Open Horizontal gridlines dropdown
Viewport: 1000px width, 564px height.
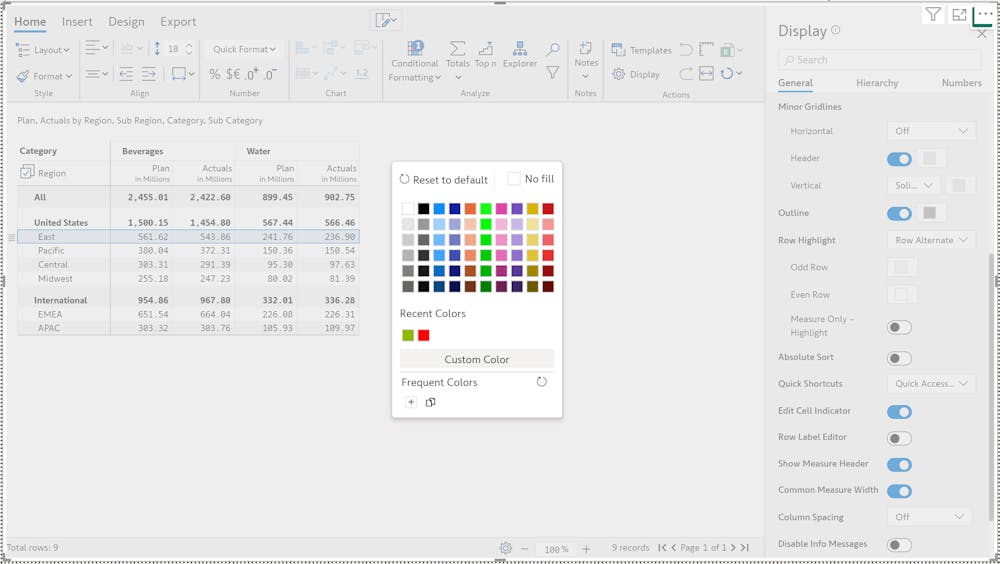(x=931, y=131)
